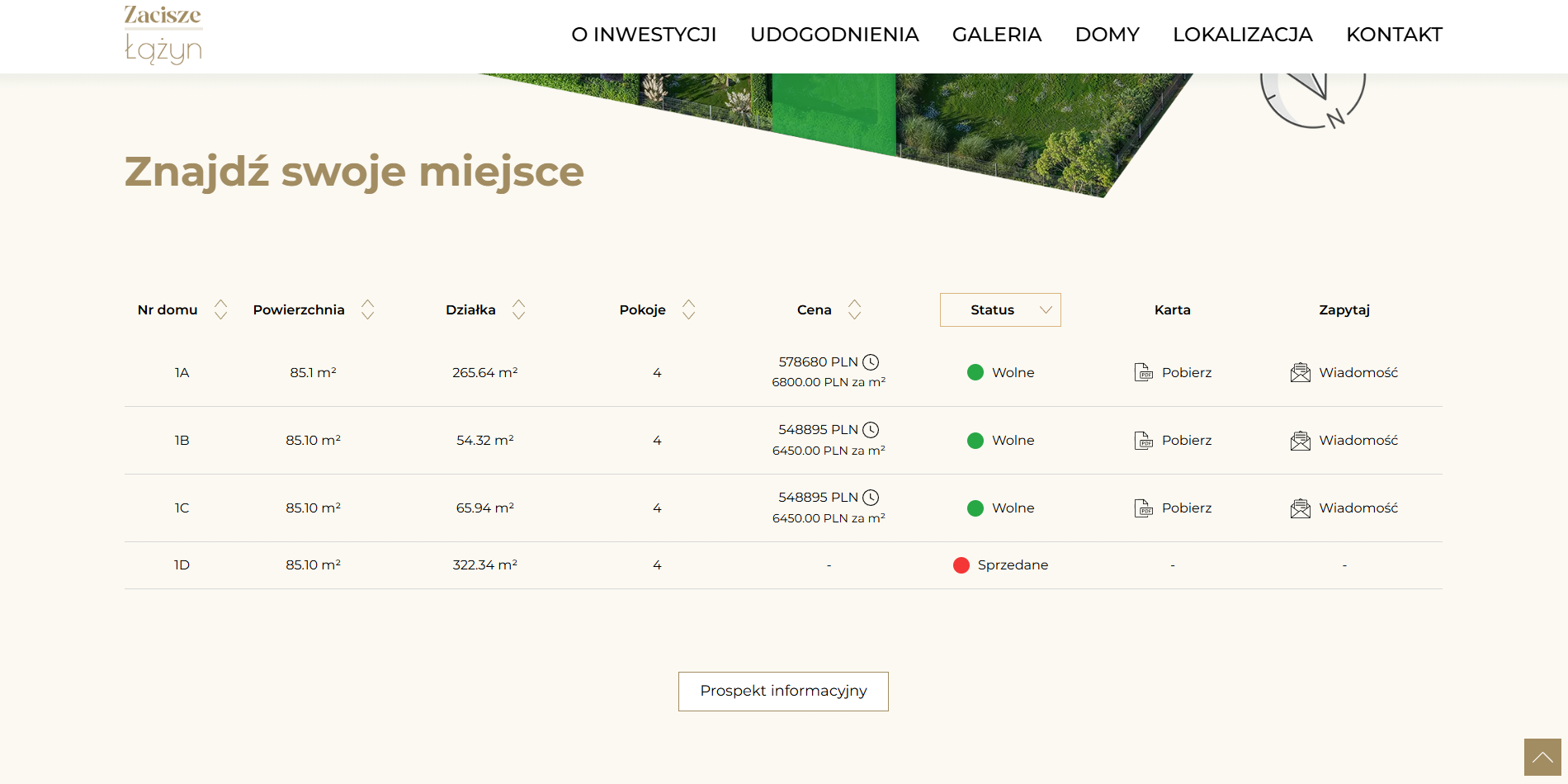Click the 6800.00 PLN za m² text

(829, 382)
